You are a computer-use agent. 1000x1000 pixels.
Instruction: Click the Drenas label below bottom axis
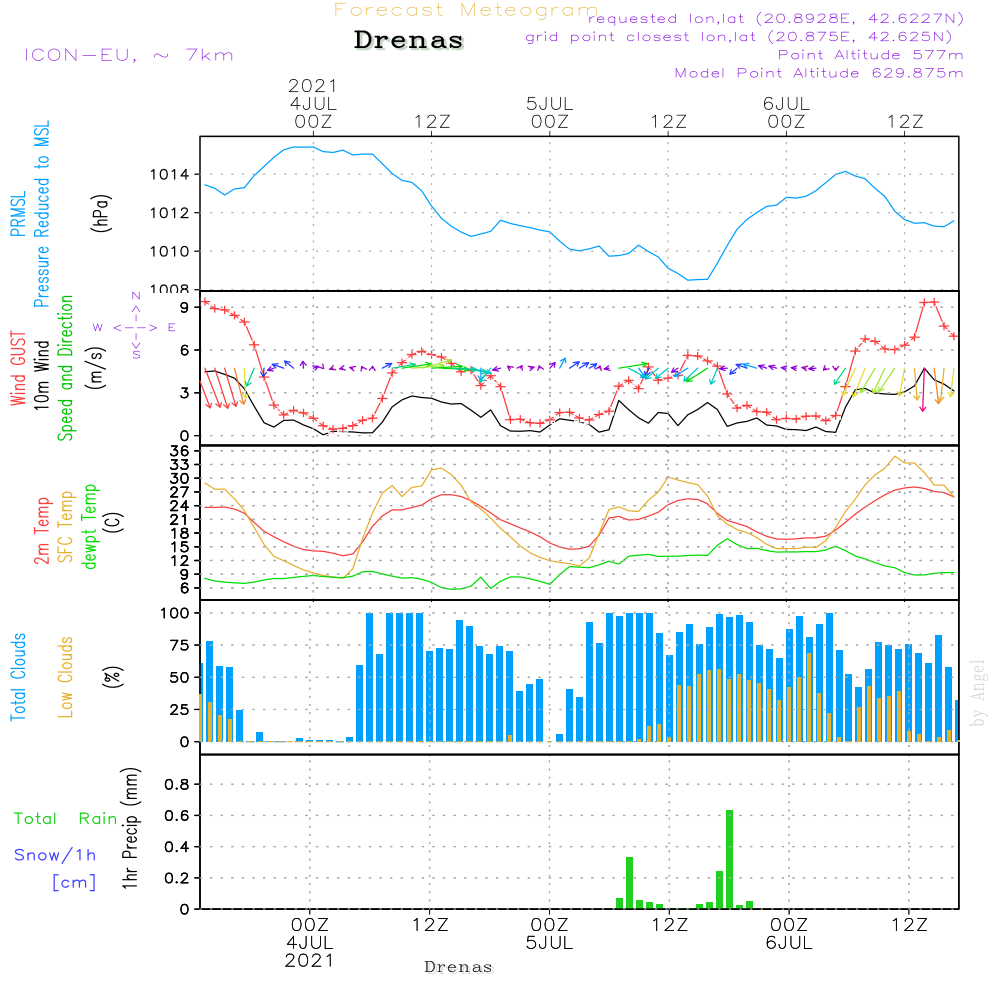tap(458, 967)
